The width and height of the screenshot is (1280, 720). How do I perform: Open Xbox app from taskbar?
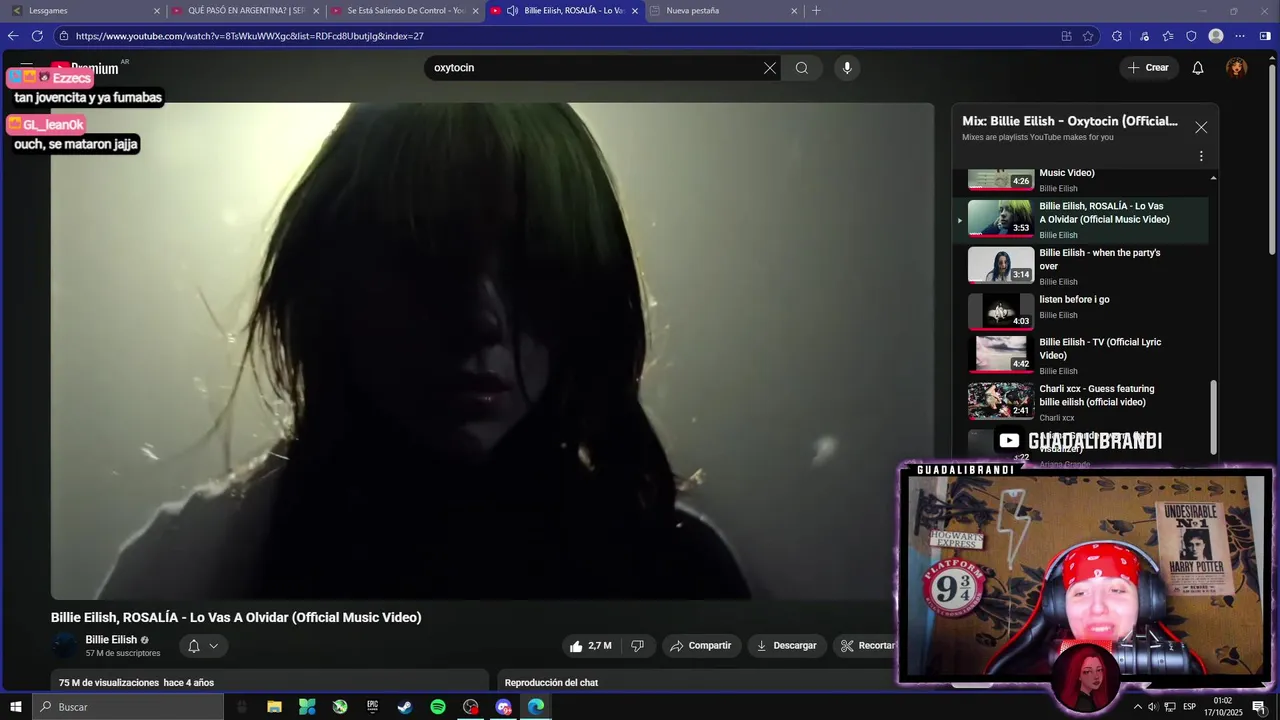point(340,707)
